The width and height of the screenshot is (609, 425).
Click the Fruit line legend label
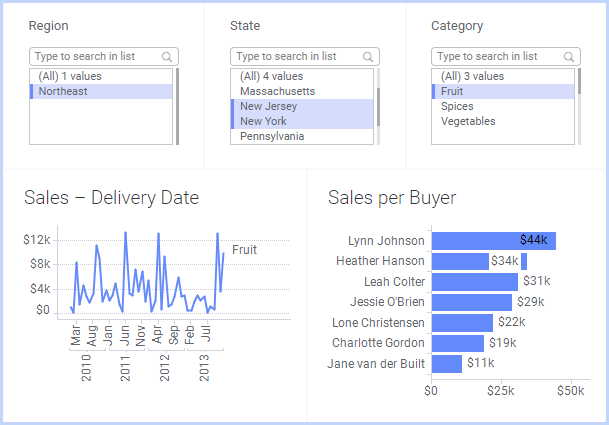(244, 250)
